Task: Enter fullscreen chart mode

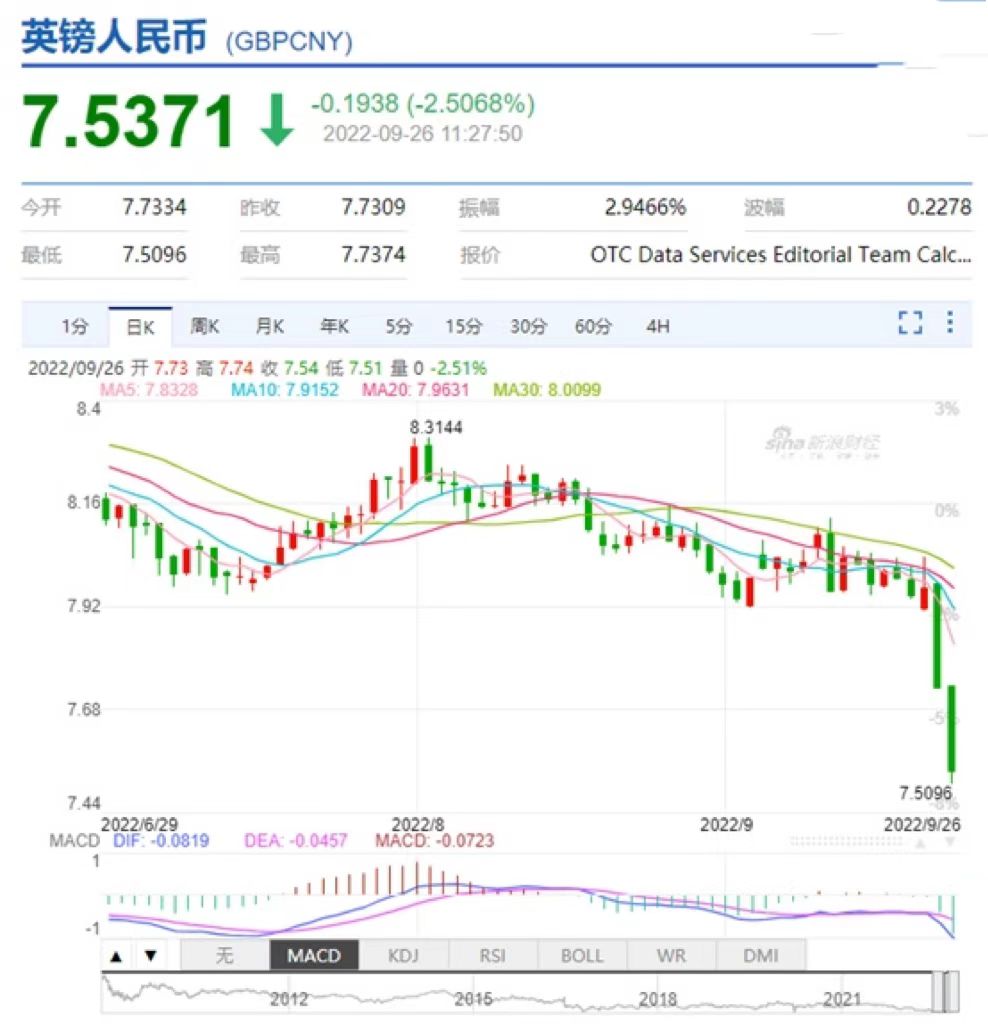Action: pyautogui.click(x=909, y=323)
